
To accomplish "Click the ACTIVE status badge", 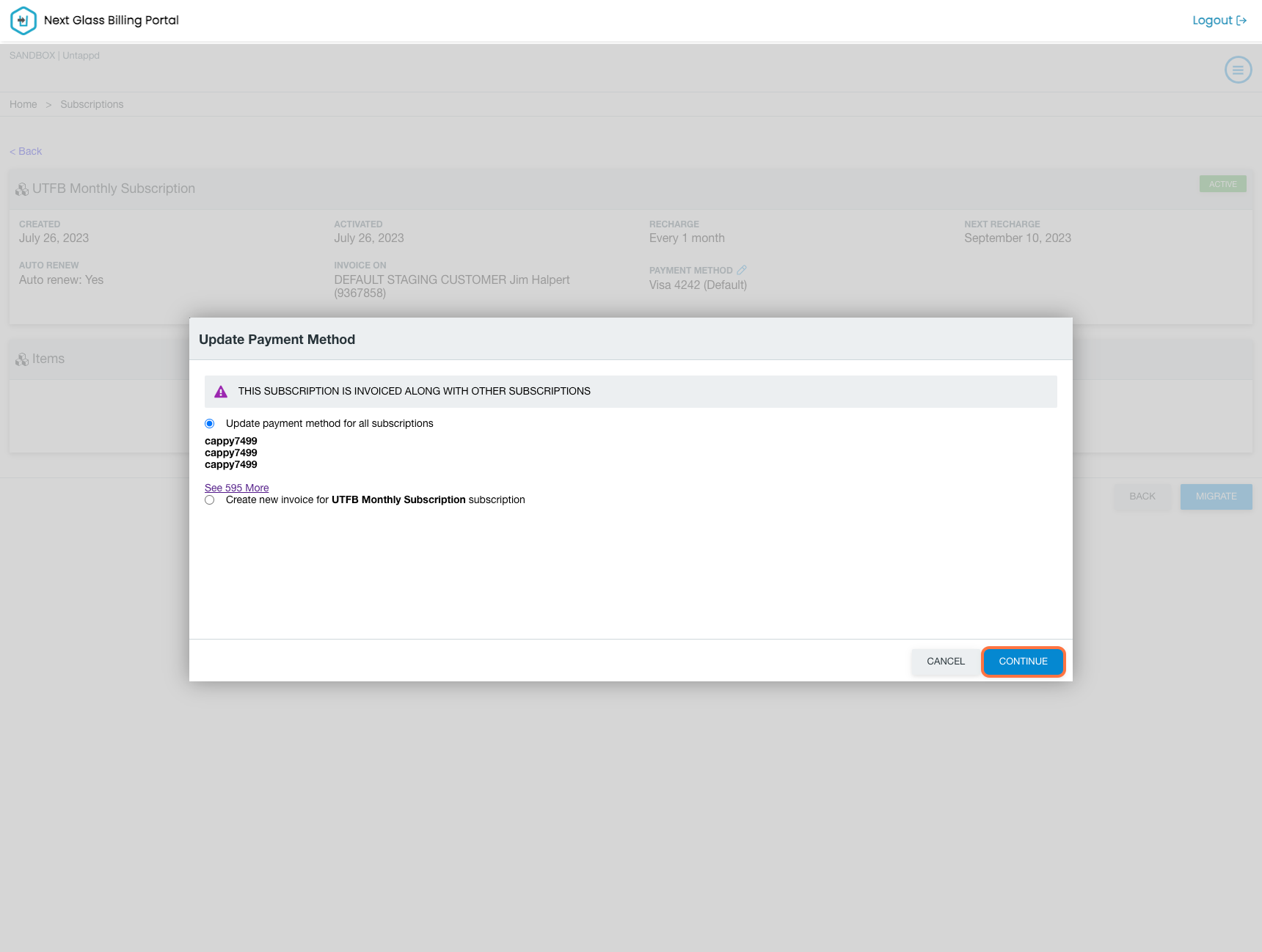I will pyautogui.click(x=1222, y=184).
